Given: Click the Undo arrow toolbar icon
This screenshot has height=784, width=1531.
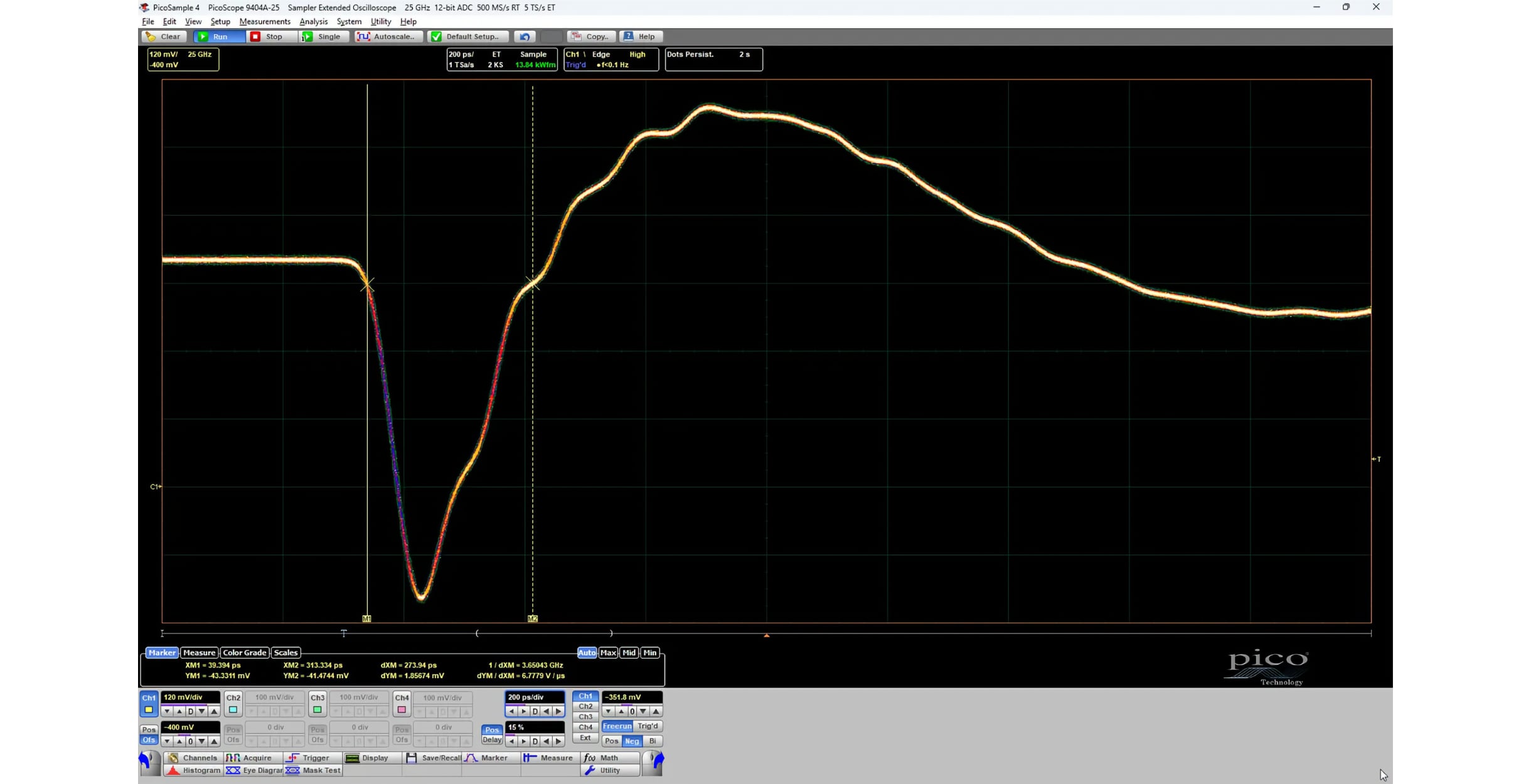Looking at the screenshot, I should pyautogui.click(x=525, y=36).
